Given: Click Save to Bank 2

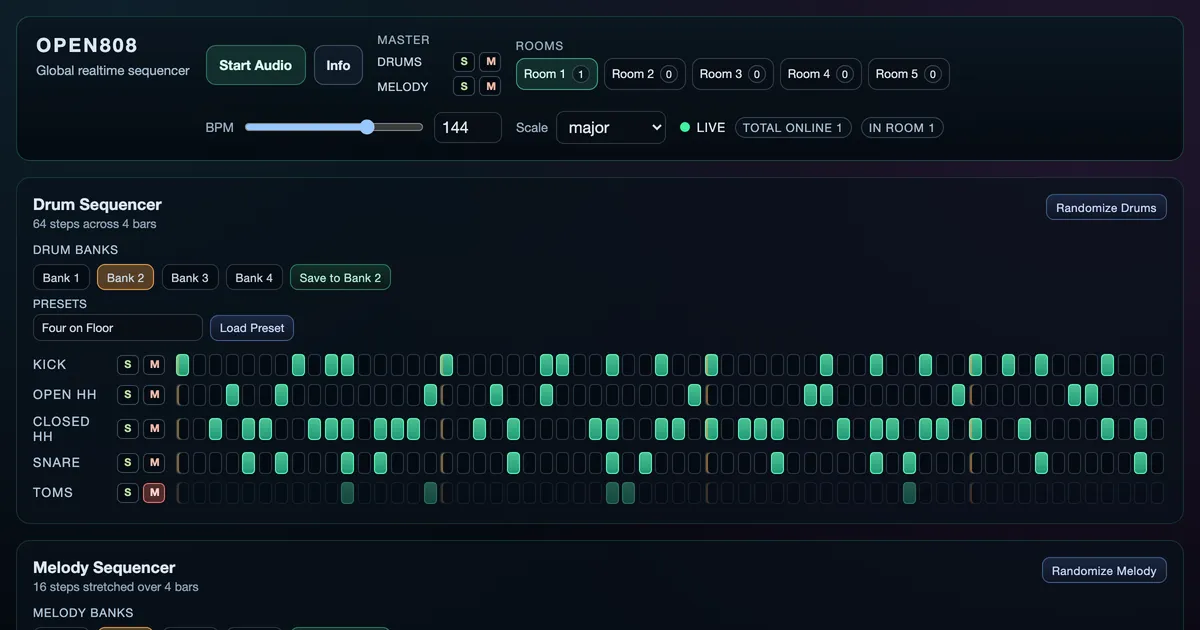Looking at the screenshot, I should click(x=340, y=277).
